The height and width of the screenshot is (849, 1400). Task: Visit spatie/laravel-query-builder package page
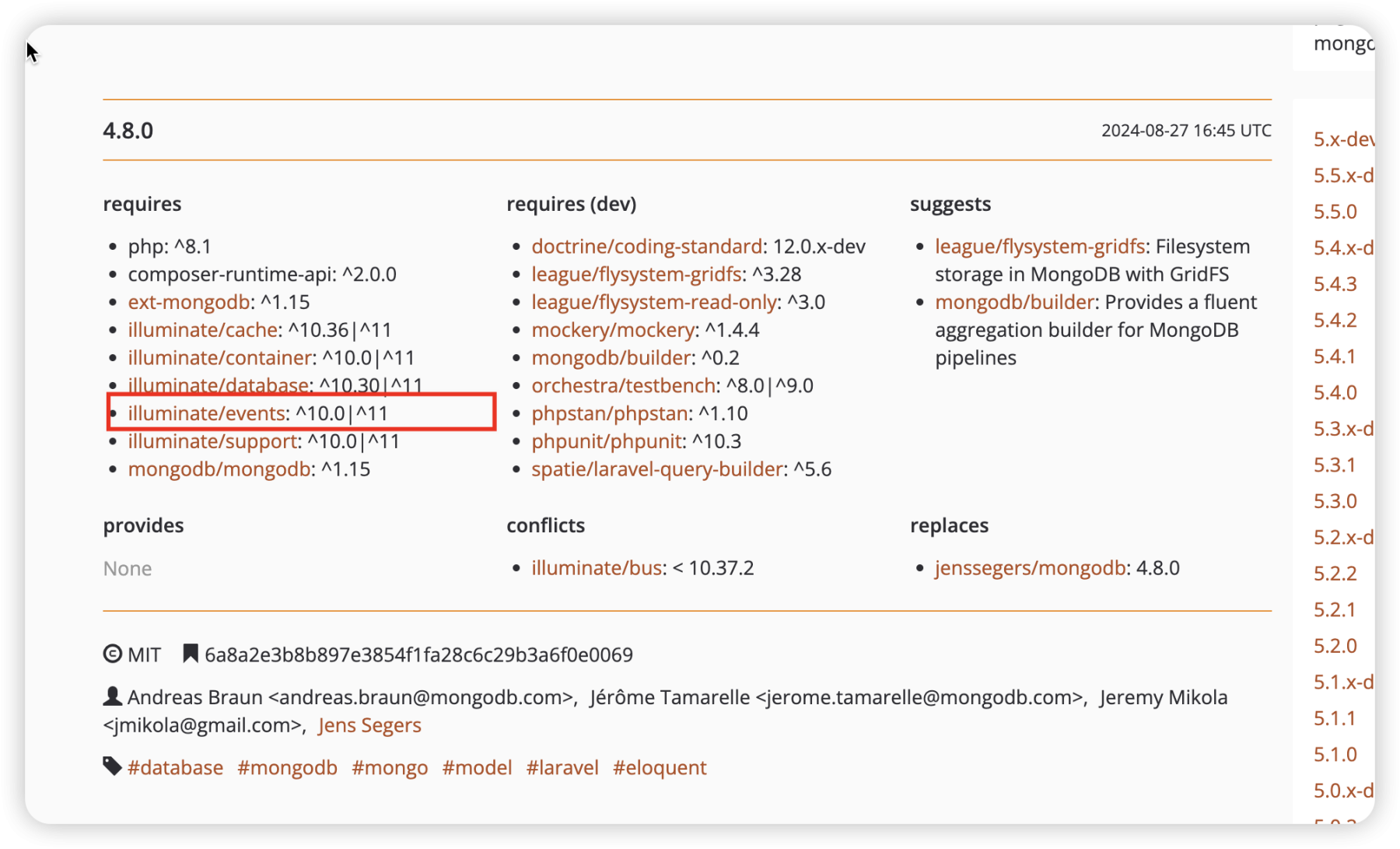tap(656, 469)
